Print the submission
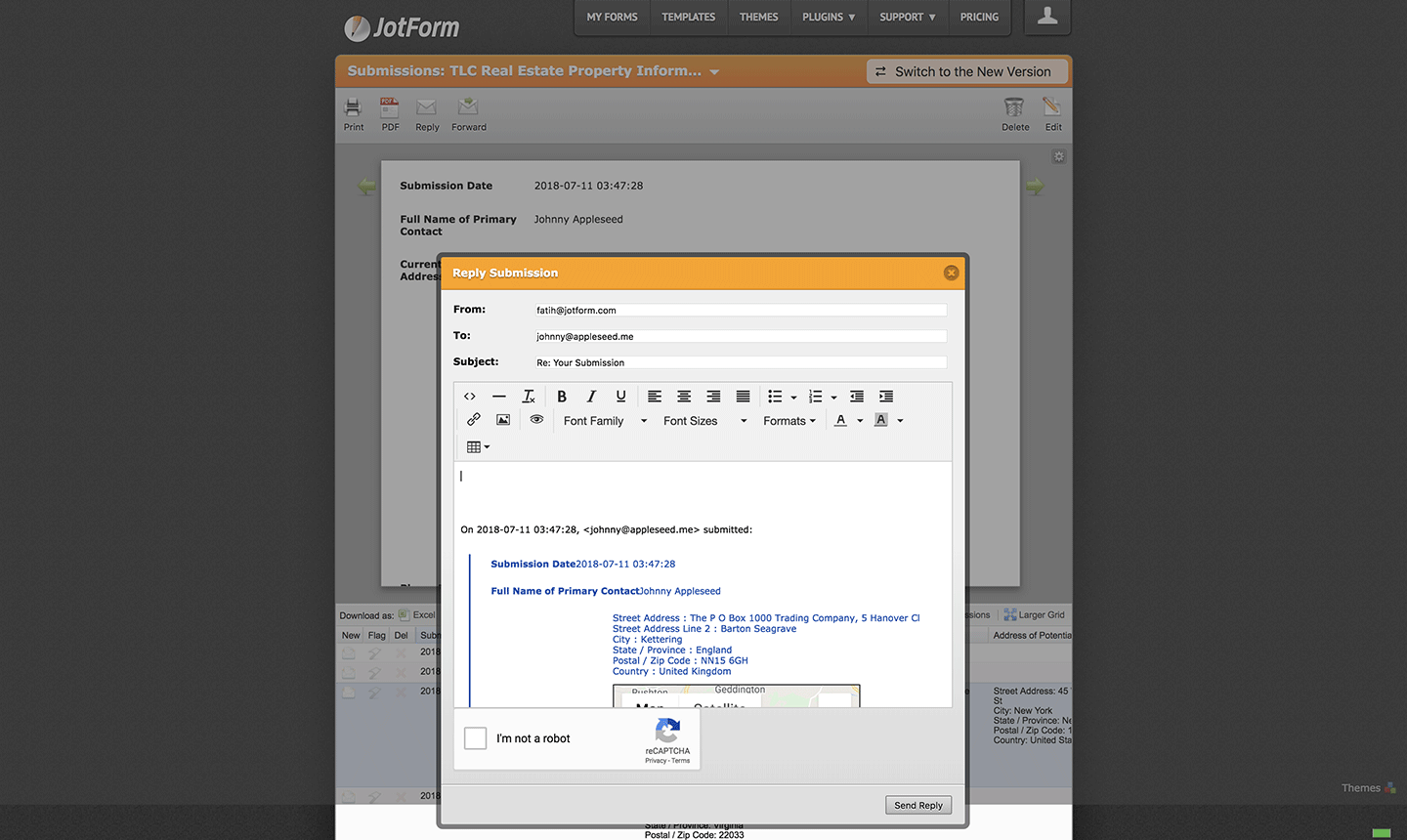 click(354, 114)
